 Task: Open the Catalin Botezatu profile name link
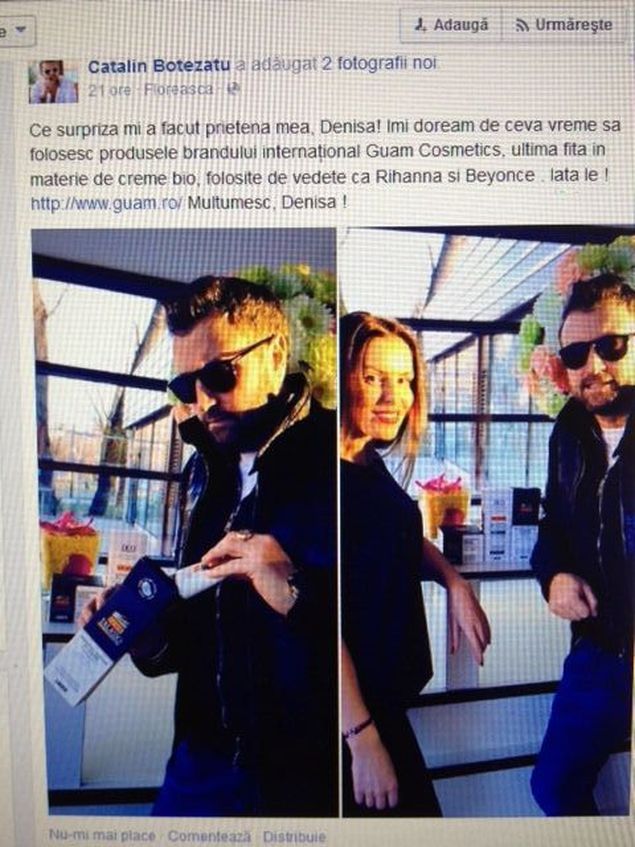click(159, 66)
